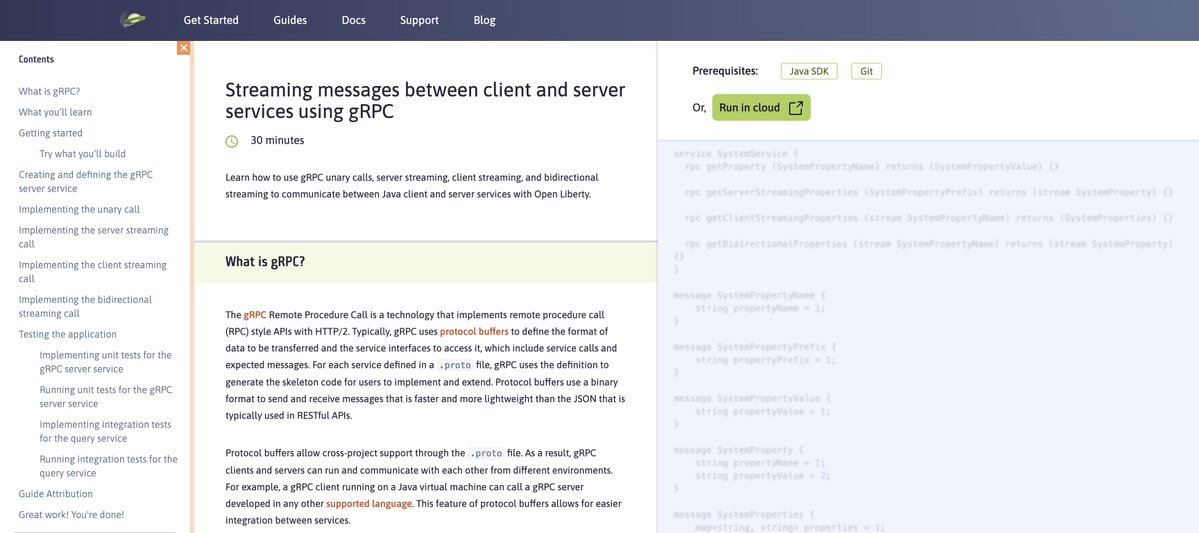The image size is (1199, 533).
Task: Click the service SystemService code line
Action: pos(736,153)
